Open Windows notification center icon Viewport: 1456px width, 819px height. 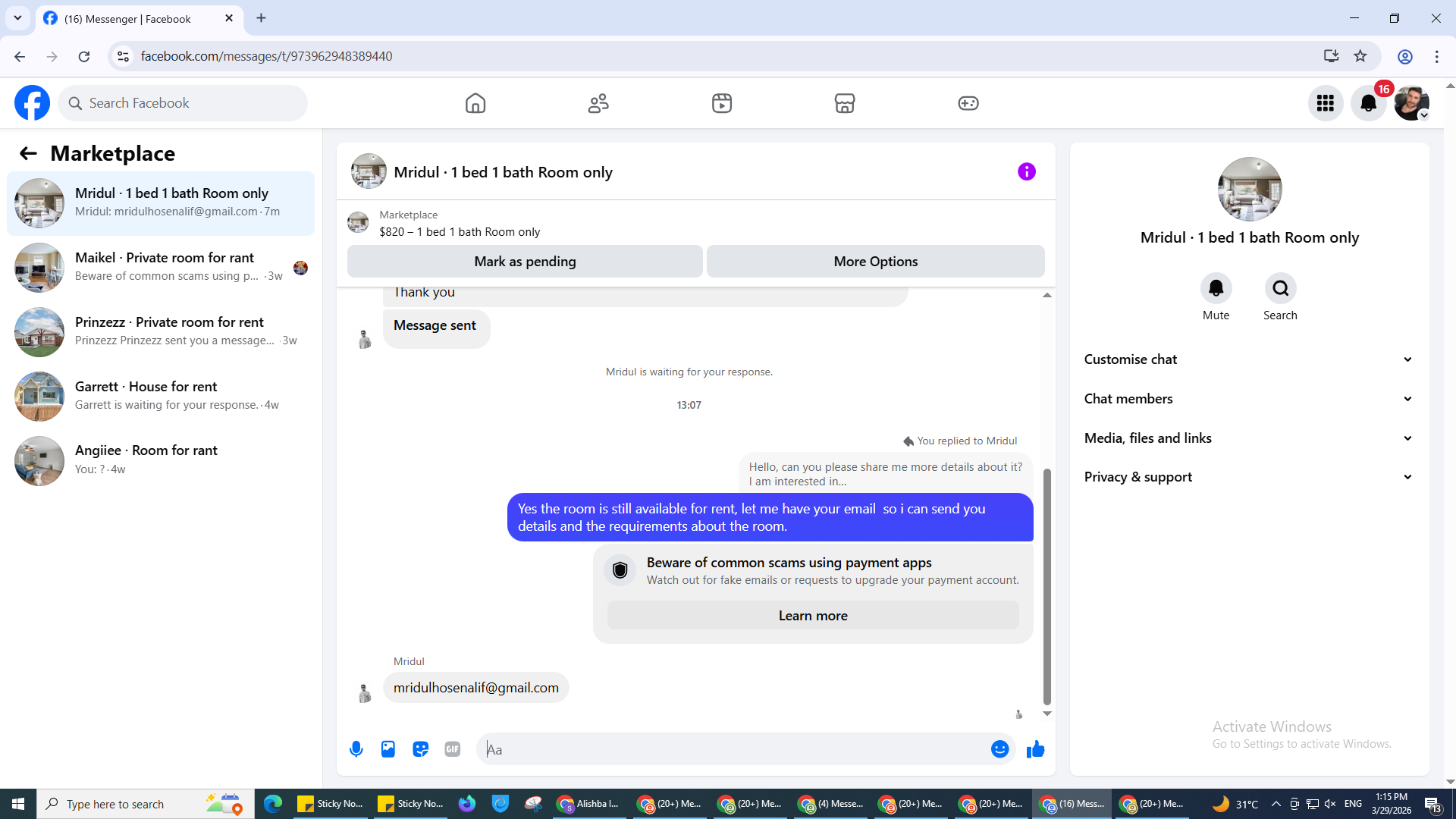[1432, 804]
